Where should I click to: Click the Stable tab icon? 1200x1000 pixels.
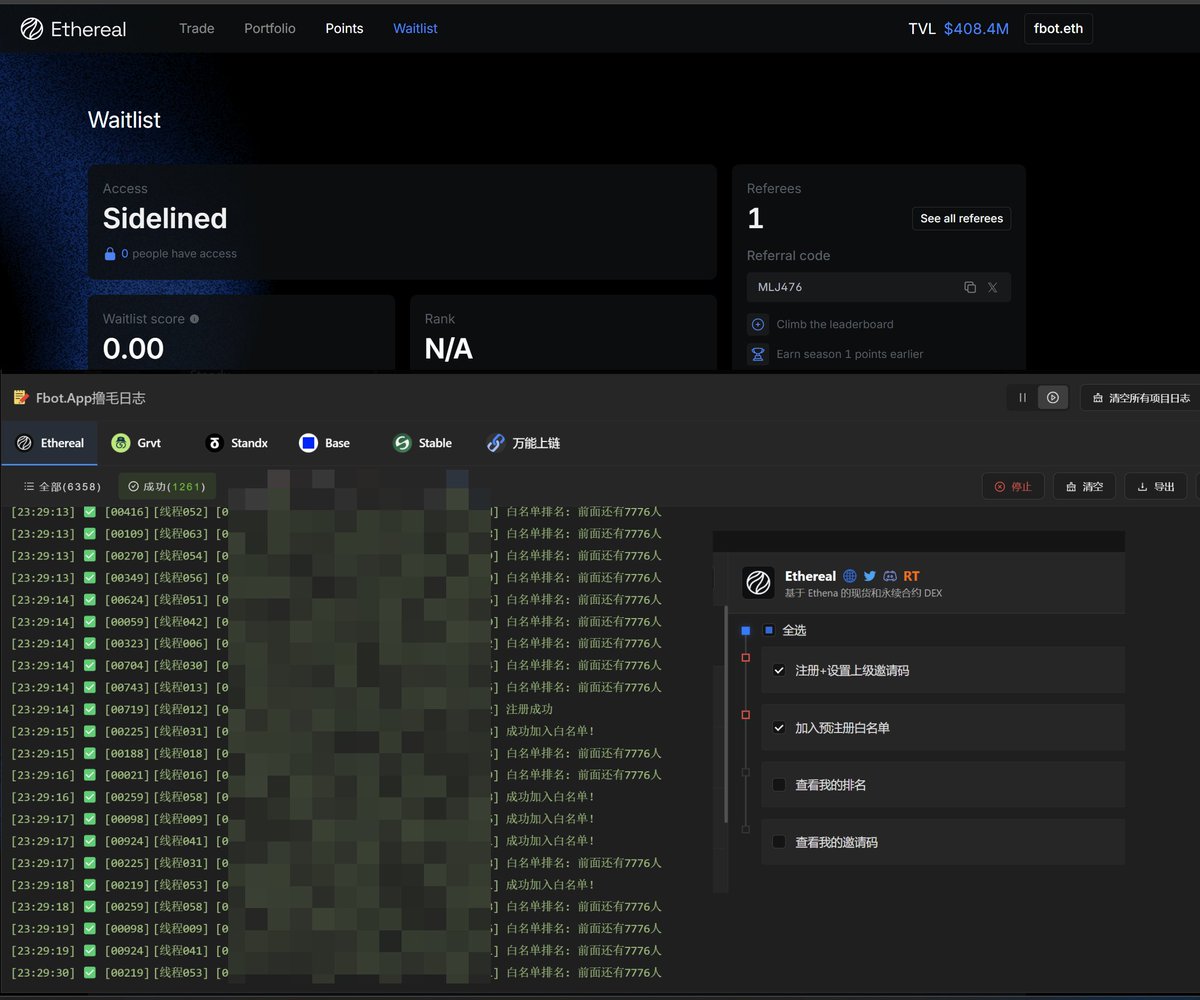[x=402, y=443]
